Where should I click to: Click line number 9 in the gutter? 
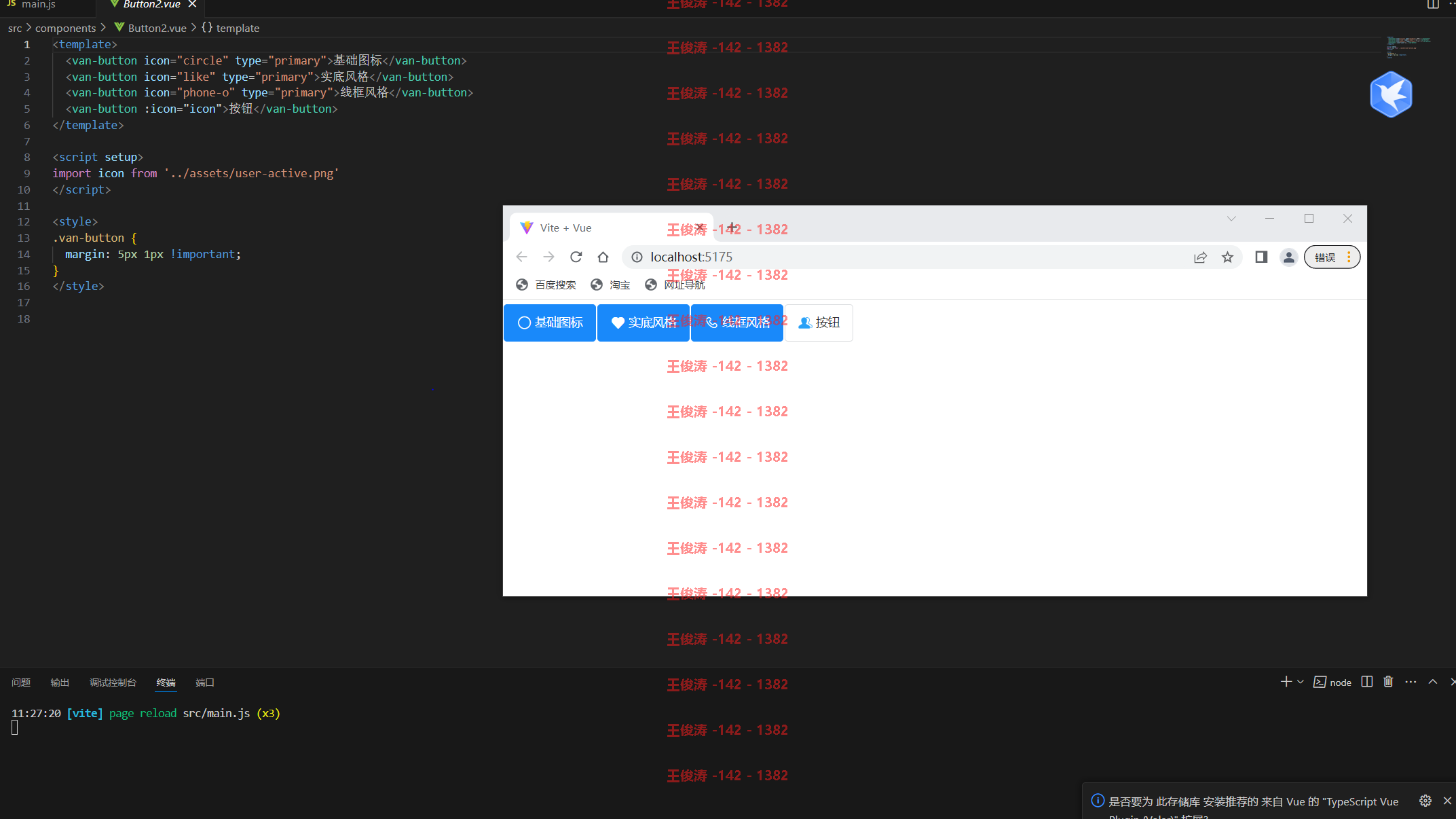27,173
